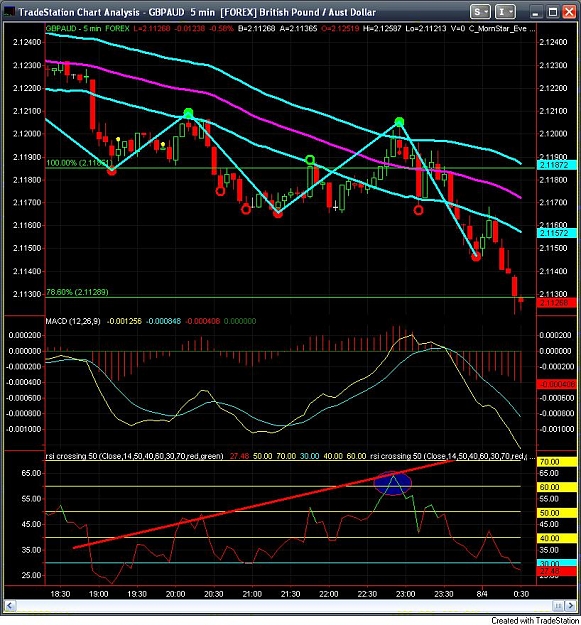This screenshot has height=625, width=581.
Task: Click the 8/4 date label on time axis
Action: (482, 594)
